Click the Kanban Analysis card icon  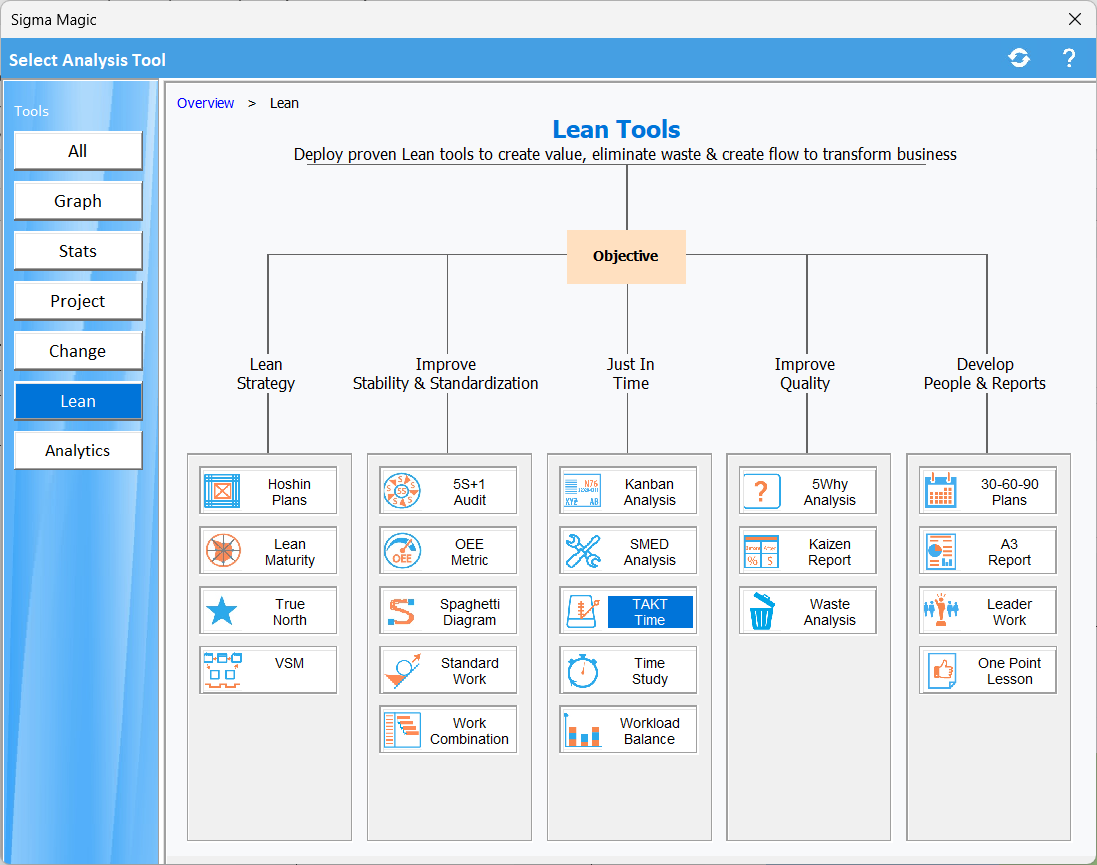click(582, 491)
